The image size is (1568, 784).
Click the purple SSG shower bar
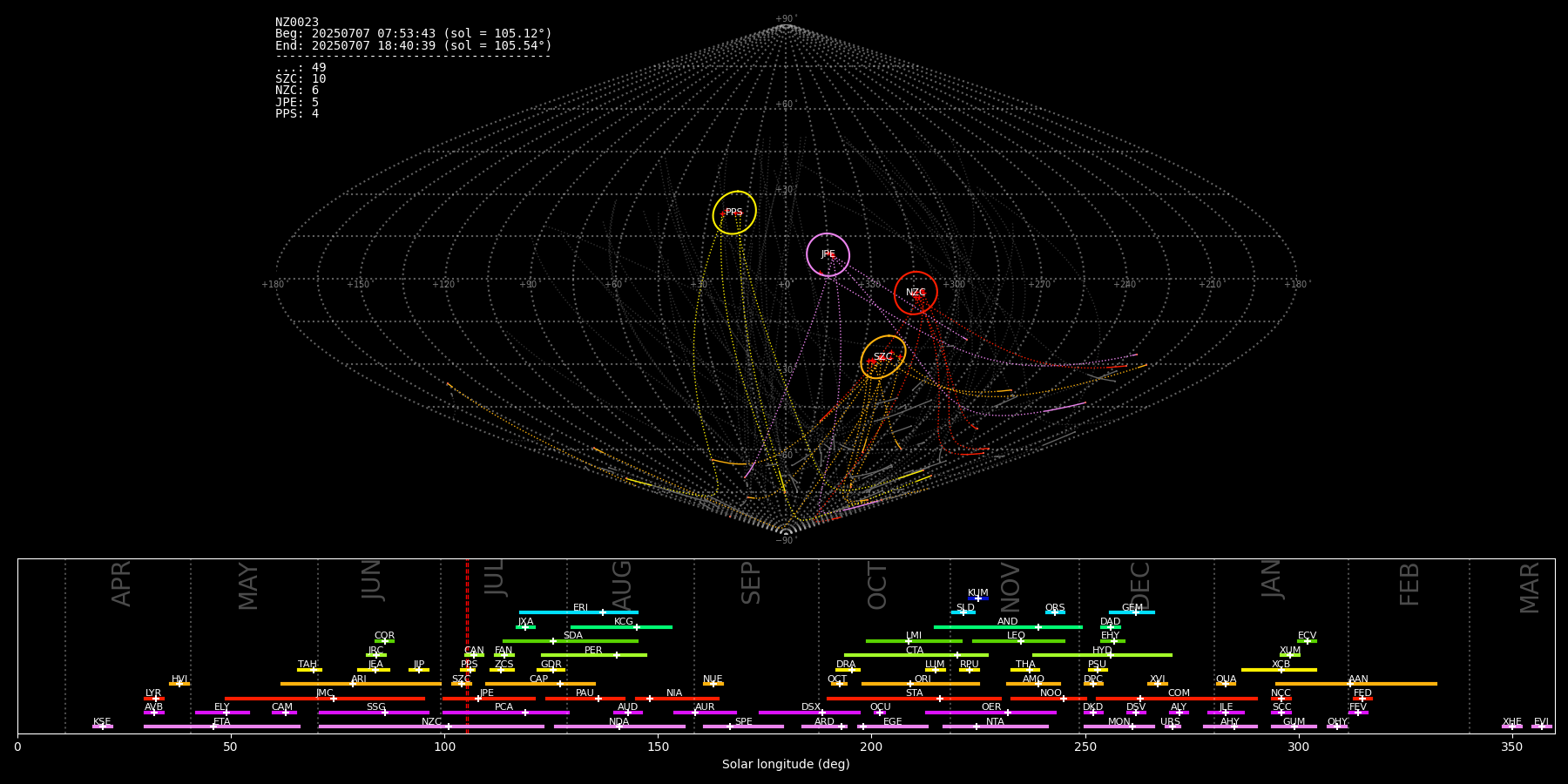(374, 713)
